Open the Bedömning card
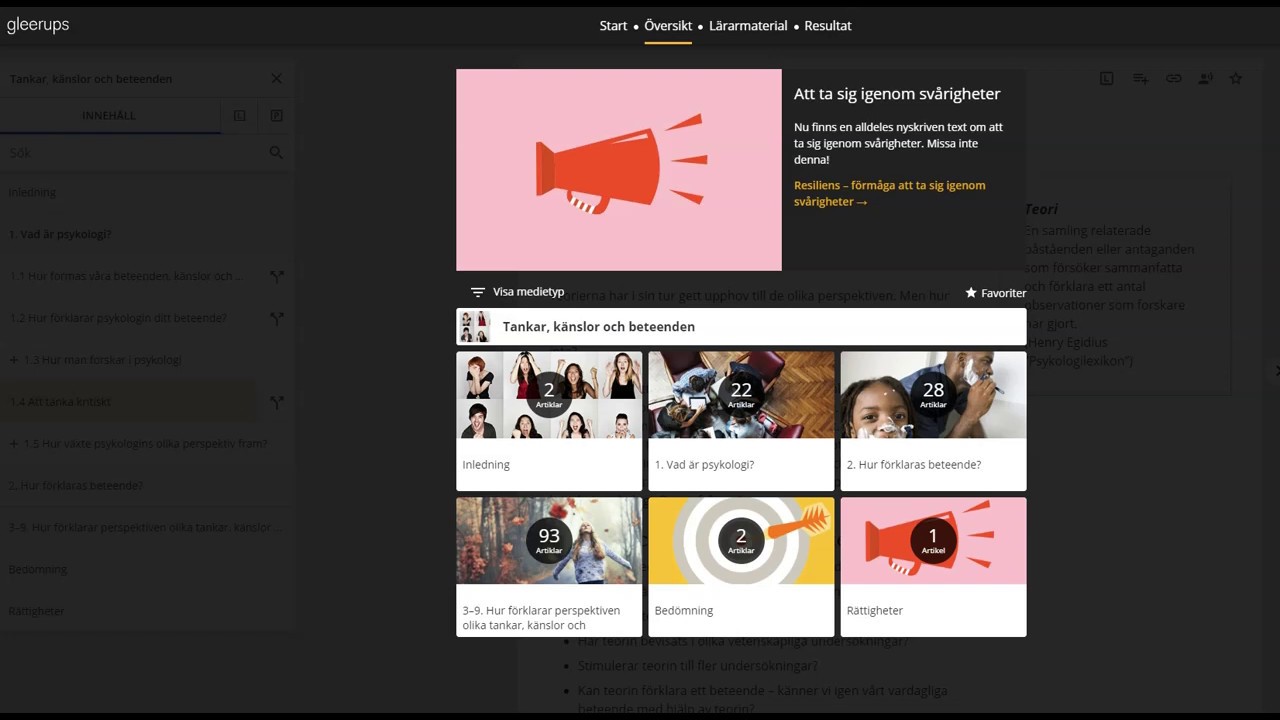This screenshot has width=1280, height=720. [741, 567]
